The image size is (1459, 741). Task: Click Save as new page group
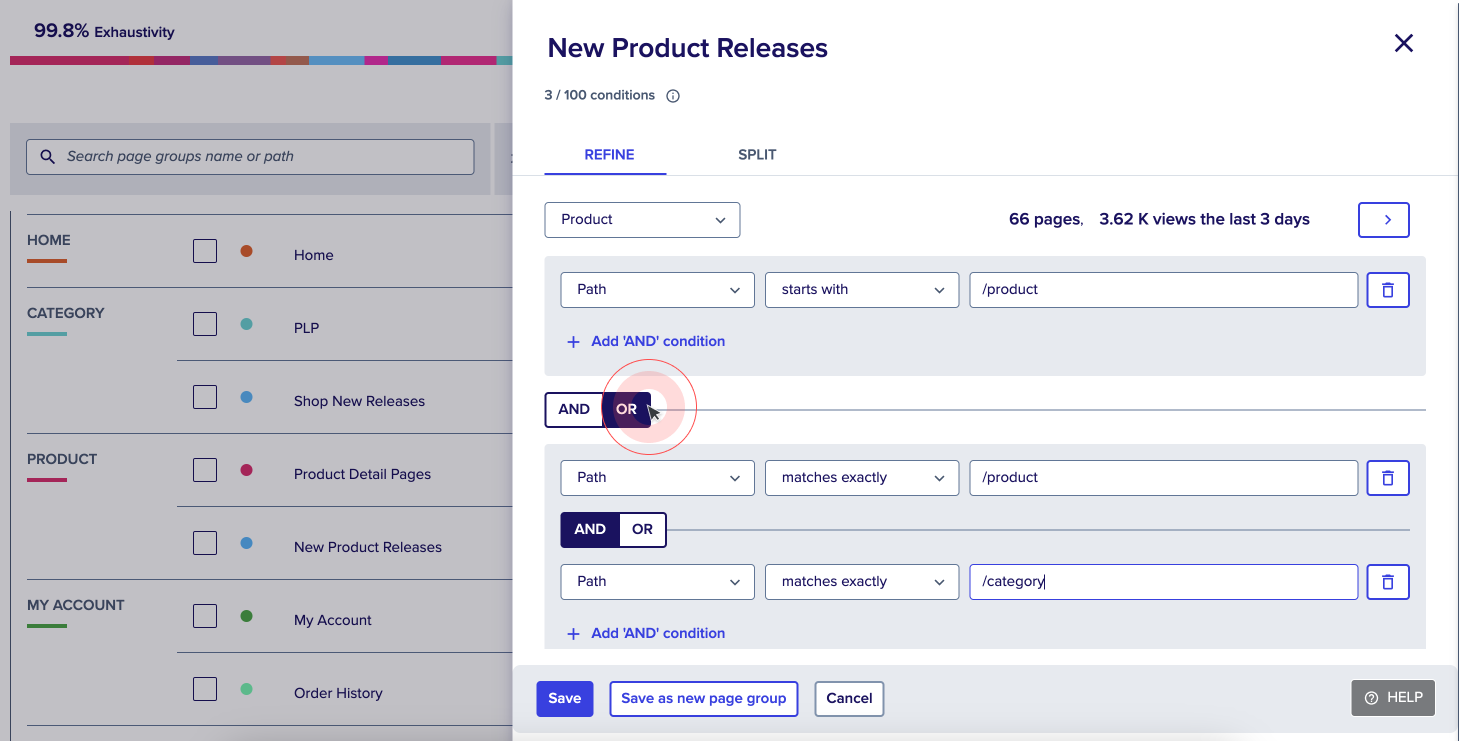[703, 698]
